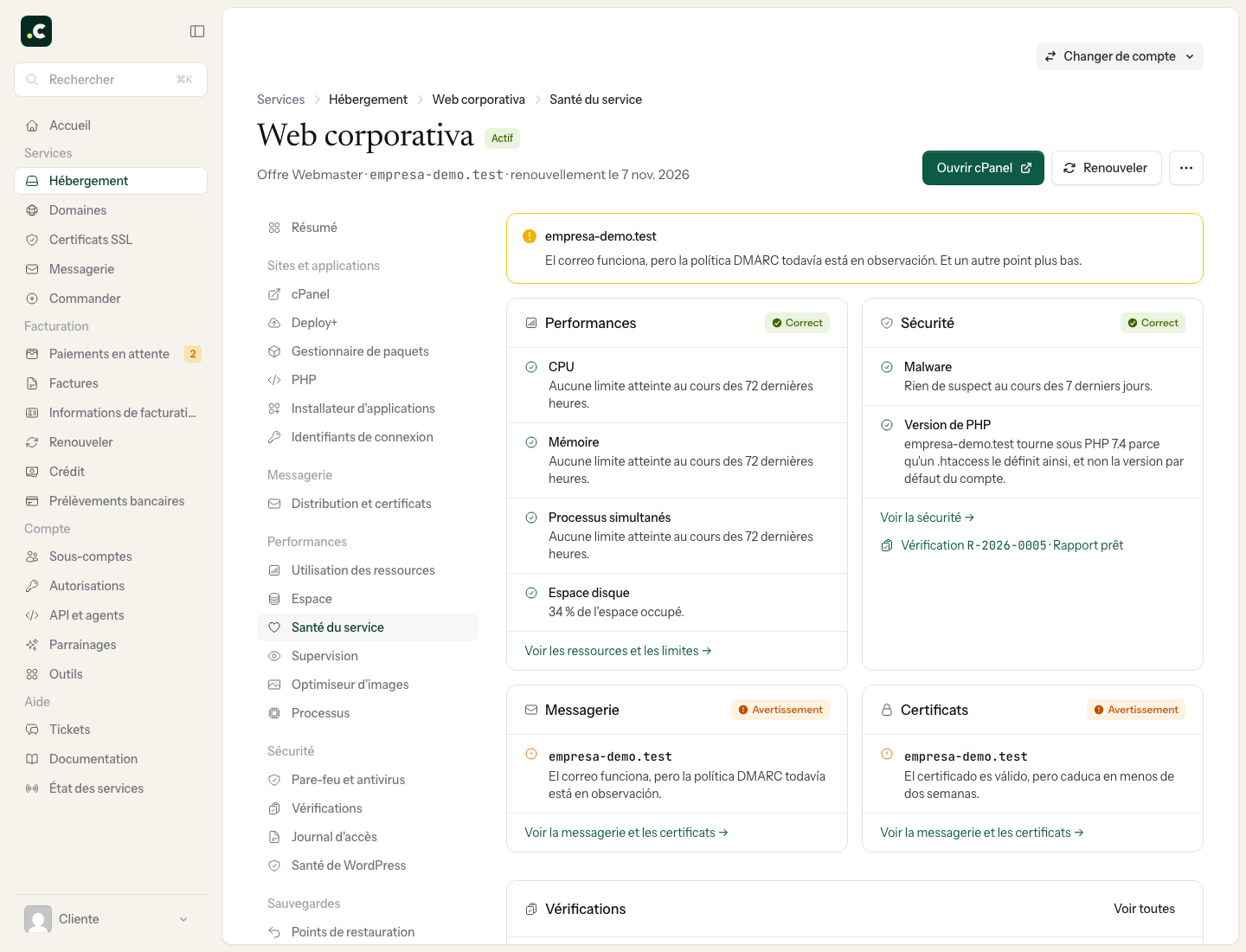
Task: Follow Voir les ressources et les limites link
Action: (618, 651)
